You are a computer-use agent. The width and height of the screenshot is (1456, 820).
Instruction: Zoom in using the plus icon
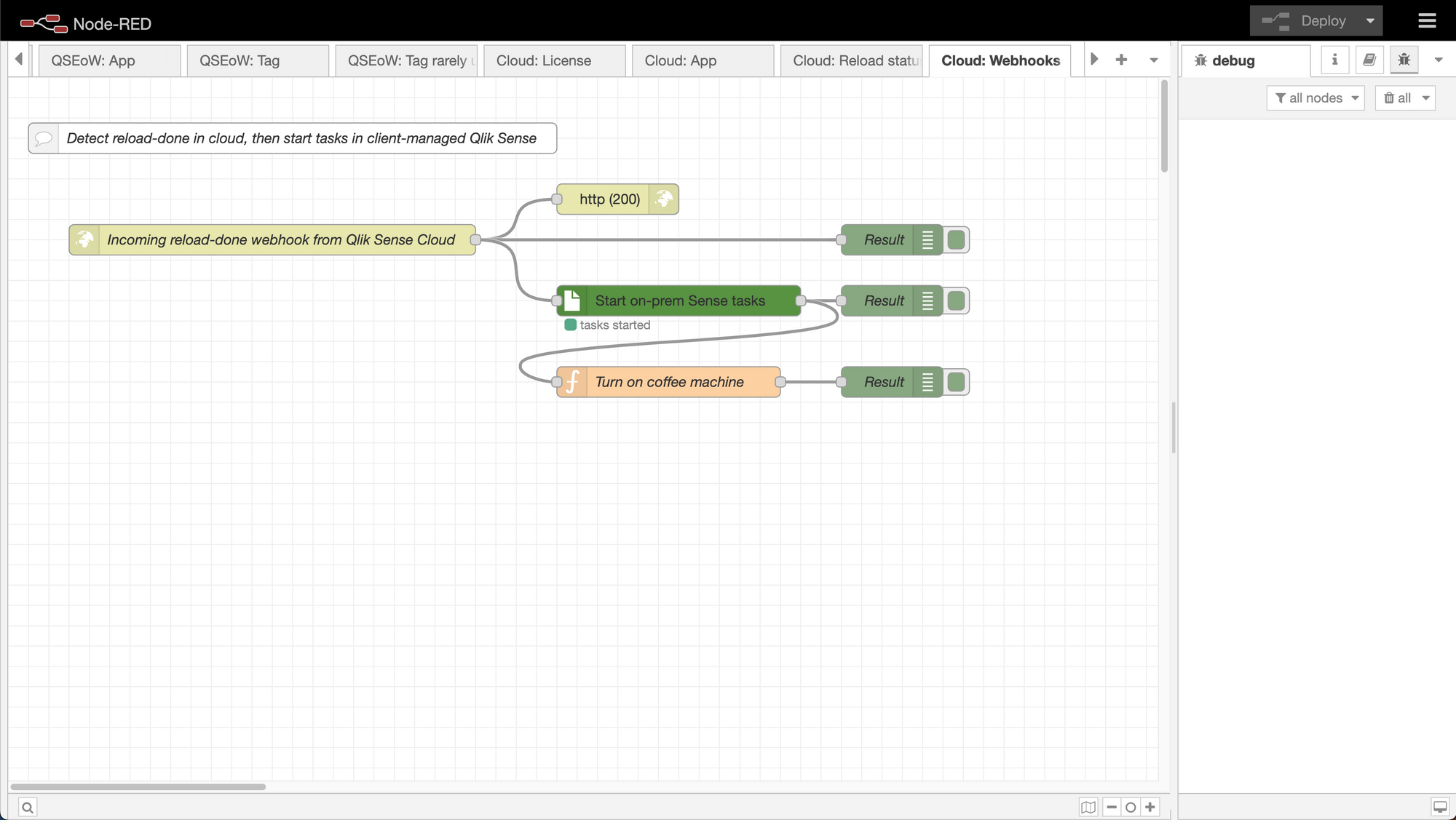[x=1150, y=807]
